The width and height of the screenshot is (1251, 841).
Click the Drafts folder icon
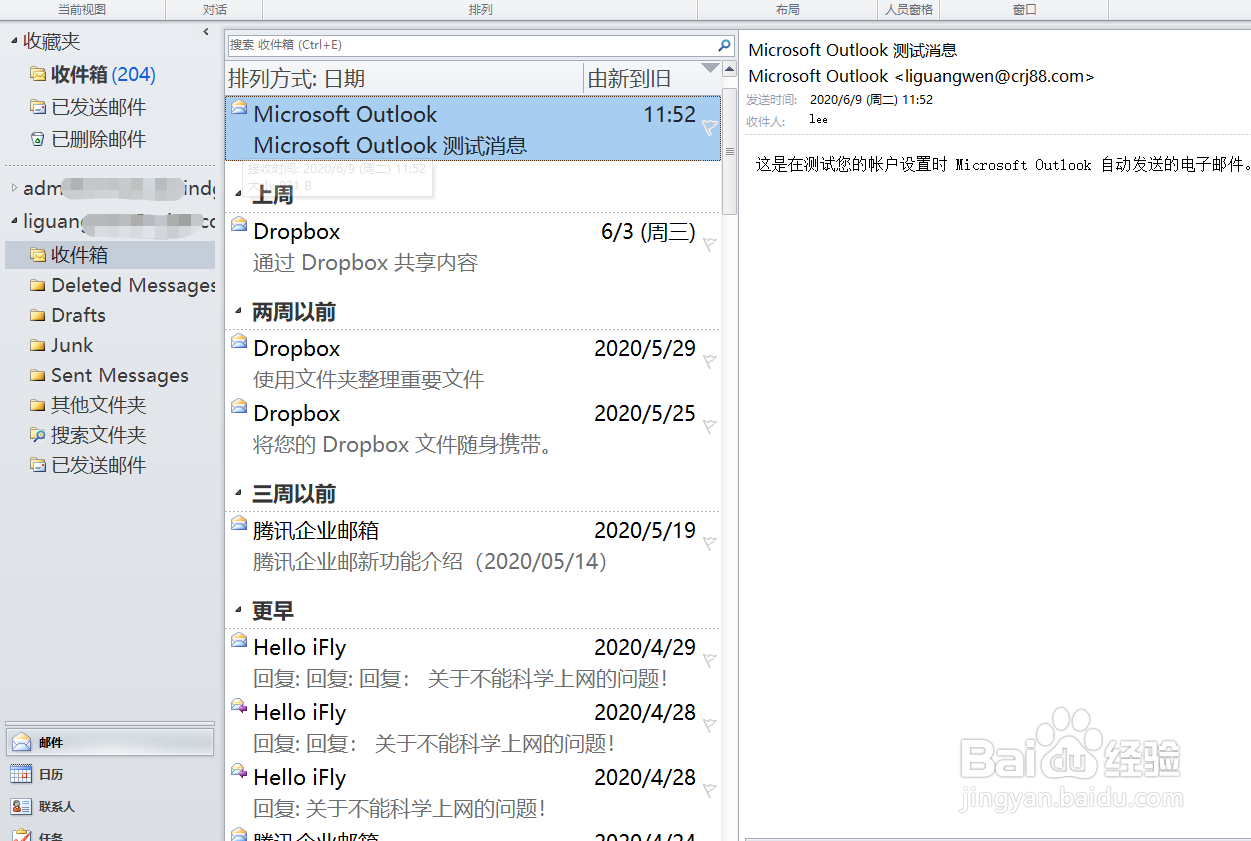tap(38, 315)
